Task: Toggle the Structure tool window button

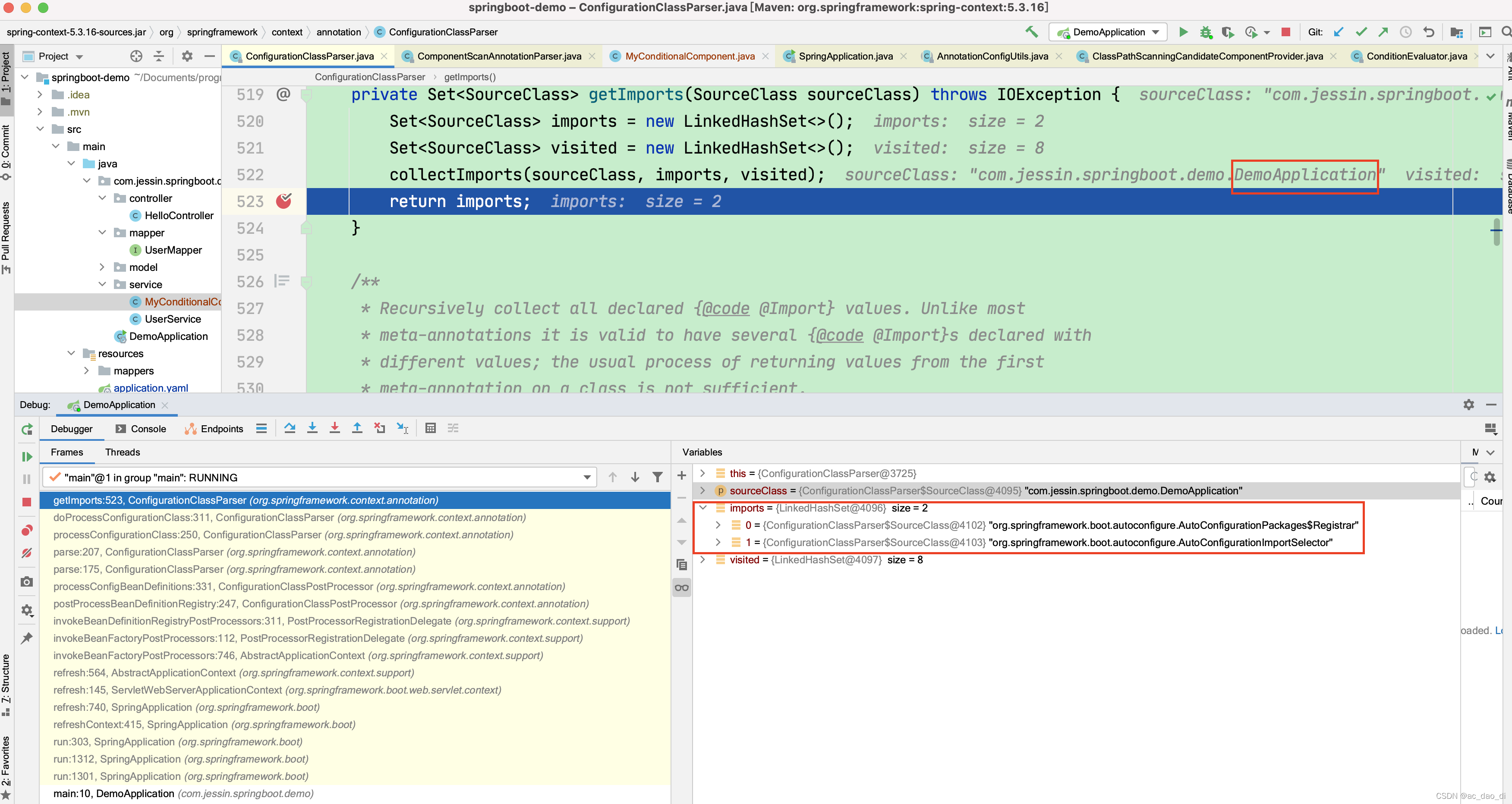Action: click(x=6, y=684)
